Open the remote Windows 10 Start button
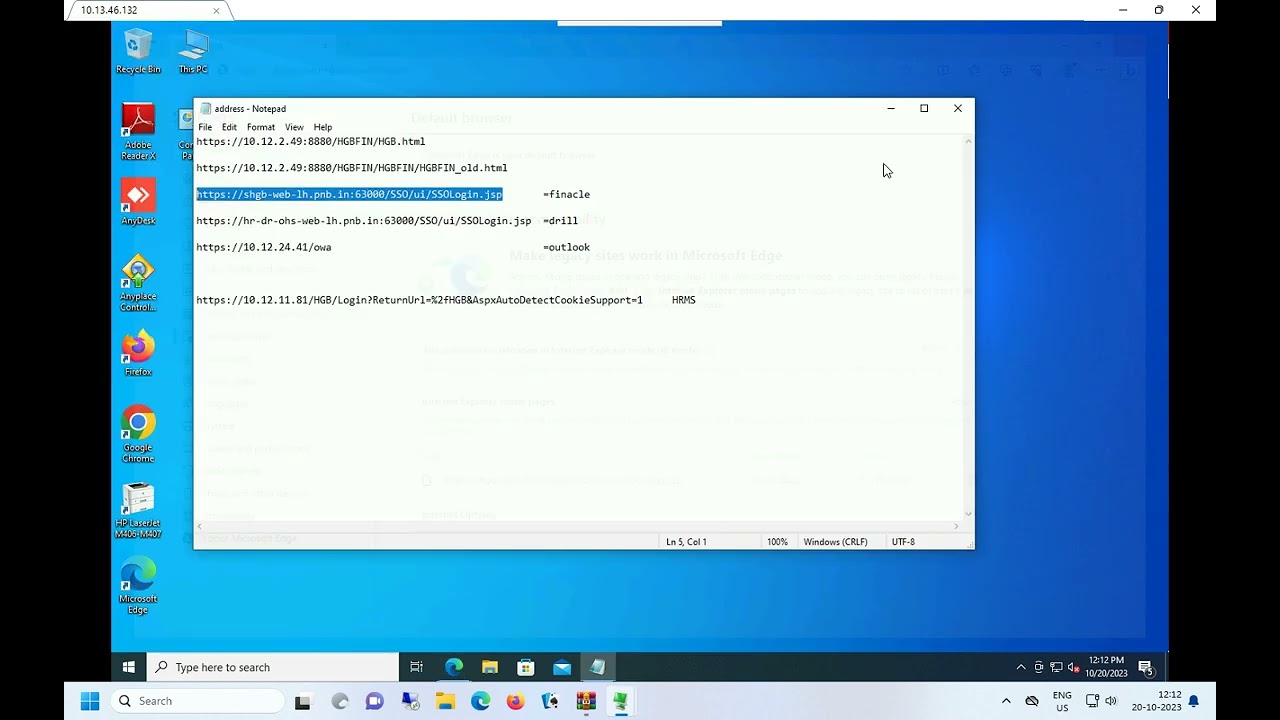 pos(128,667)
